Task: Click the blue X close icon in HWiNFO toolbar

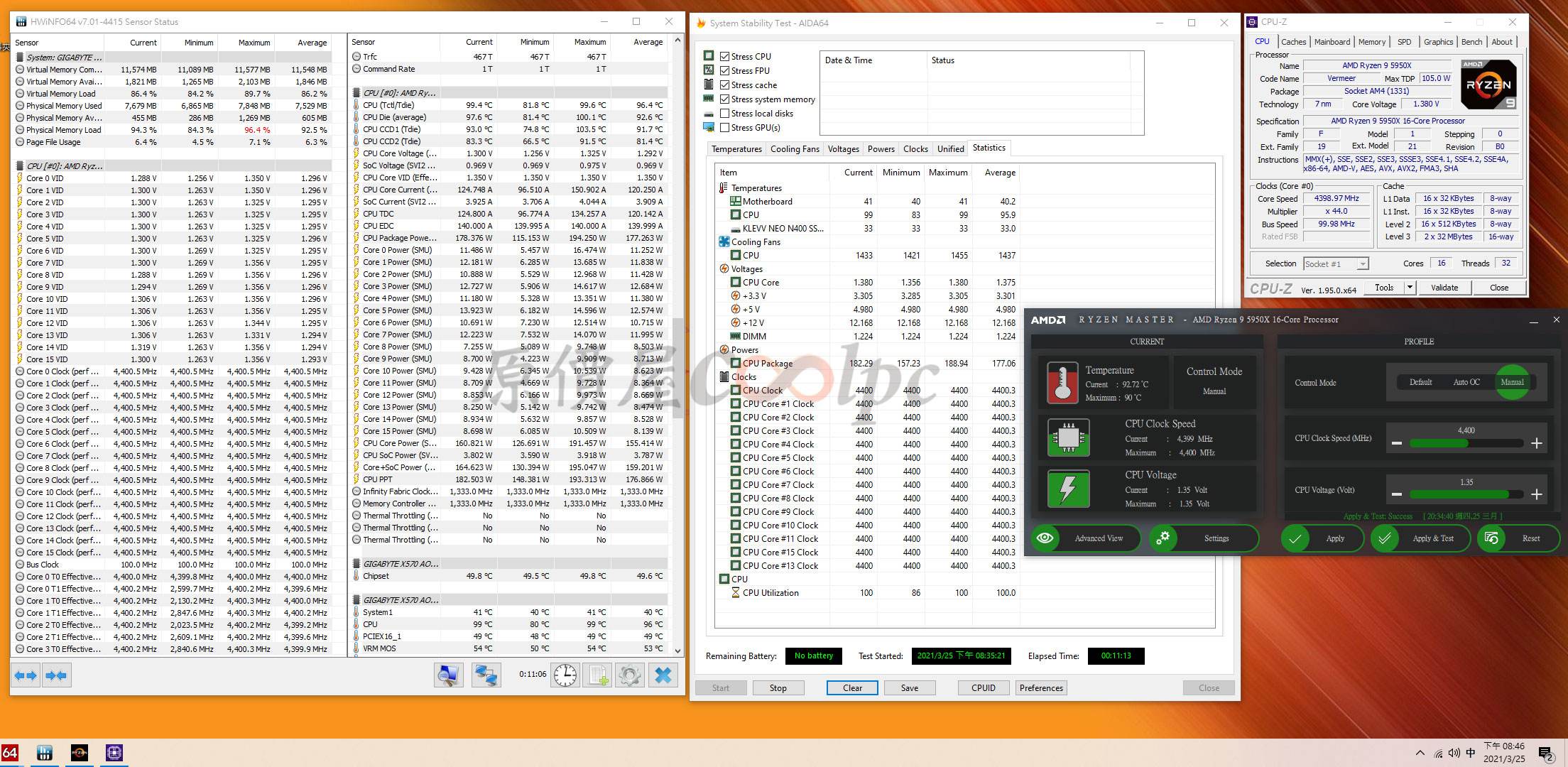Action: click(x=663, y=675)
